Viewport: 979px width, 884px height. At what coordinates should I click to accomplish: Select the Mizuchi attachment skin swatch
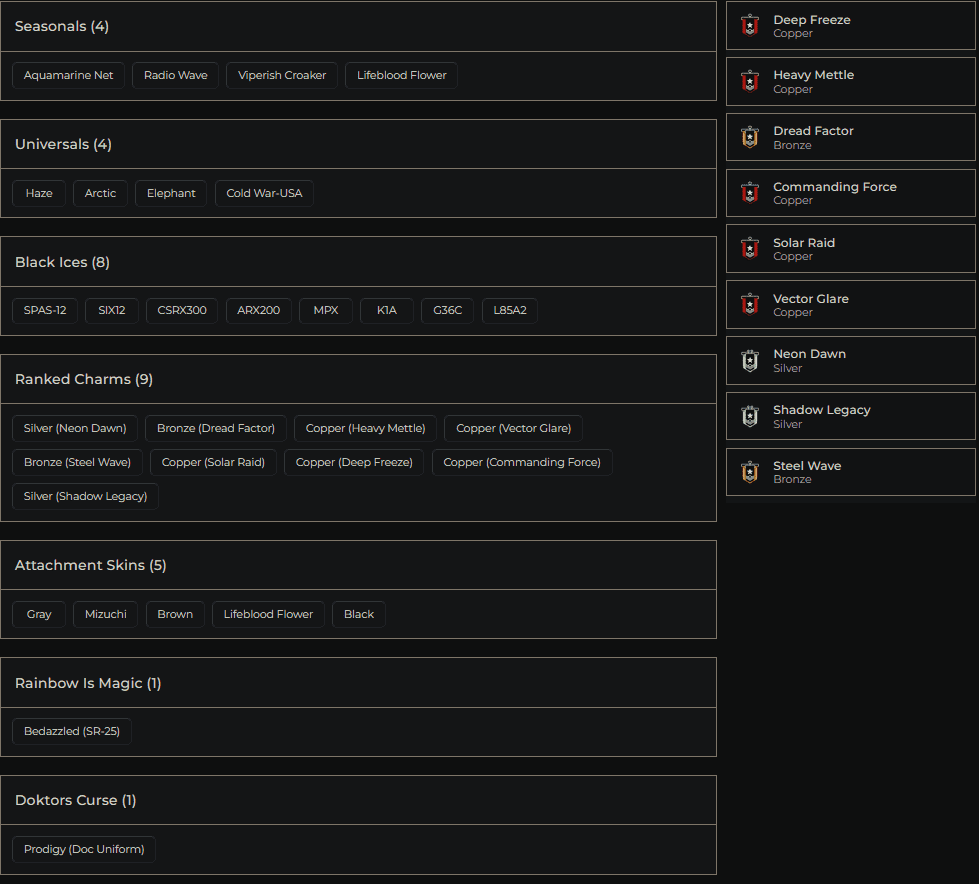pos(105,614)
